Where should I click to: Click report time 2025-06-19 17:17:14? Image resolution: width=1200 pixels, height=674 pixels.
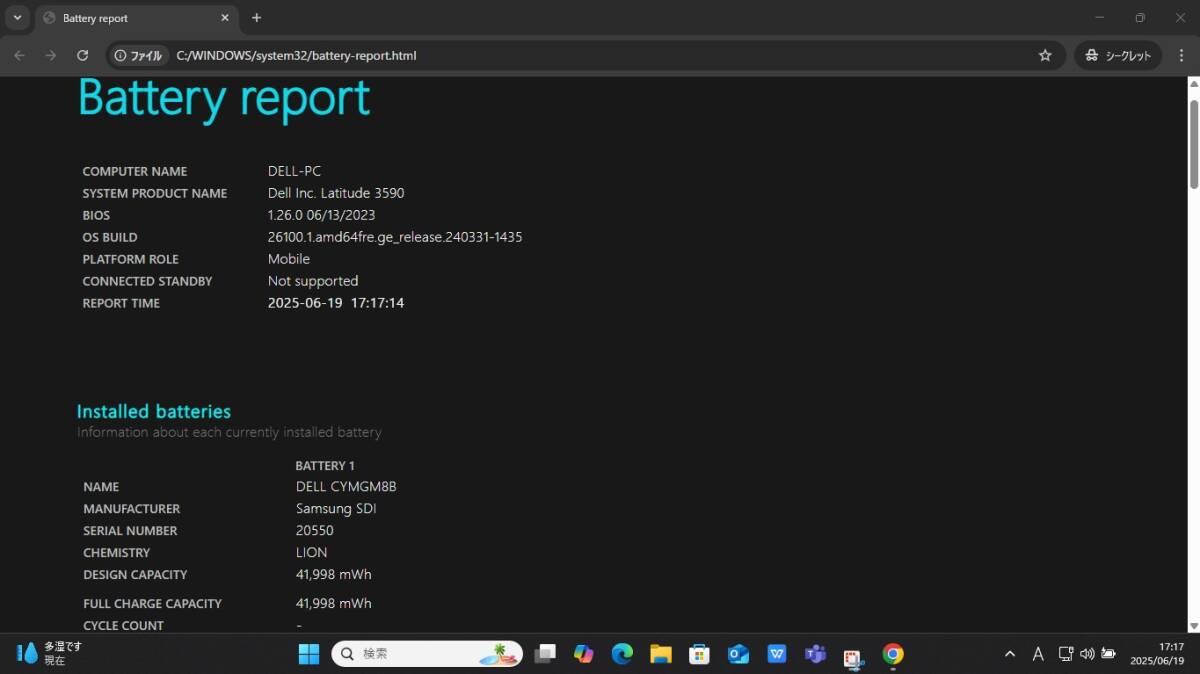click(x=336, y=303)
